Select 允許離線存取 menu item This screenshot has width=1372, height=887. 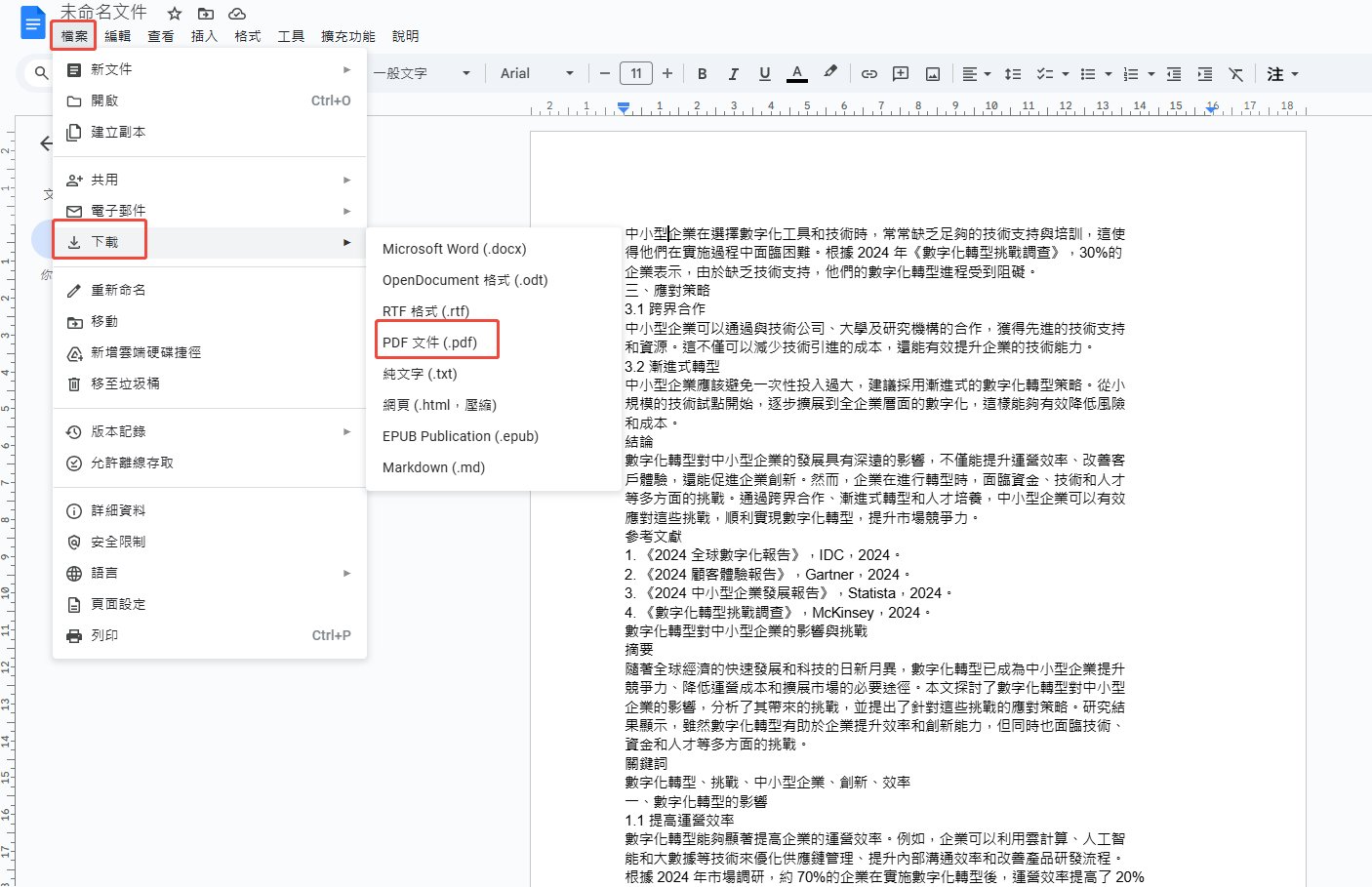[210, 463]
